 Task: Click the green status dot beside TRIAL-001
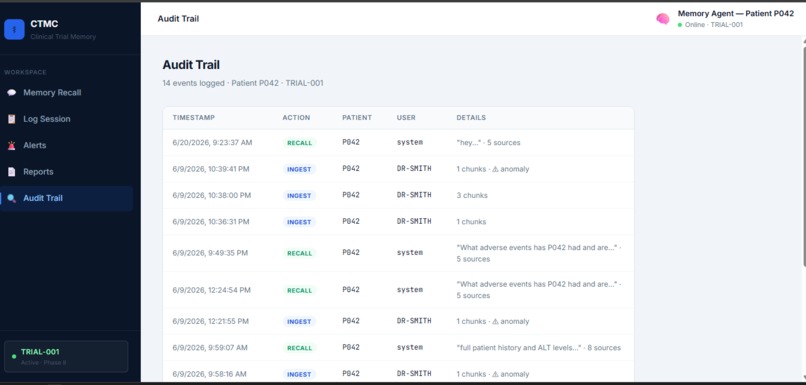(x=14, y=356)
